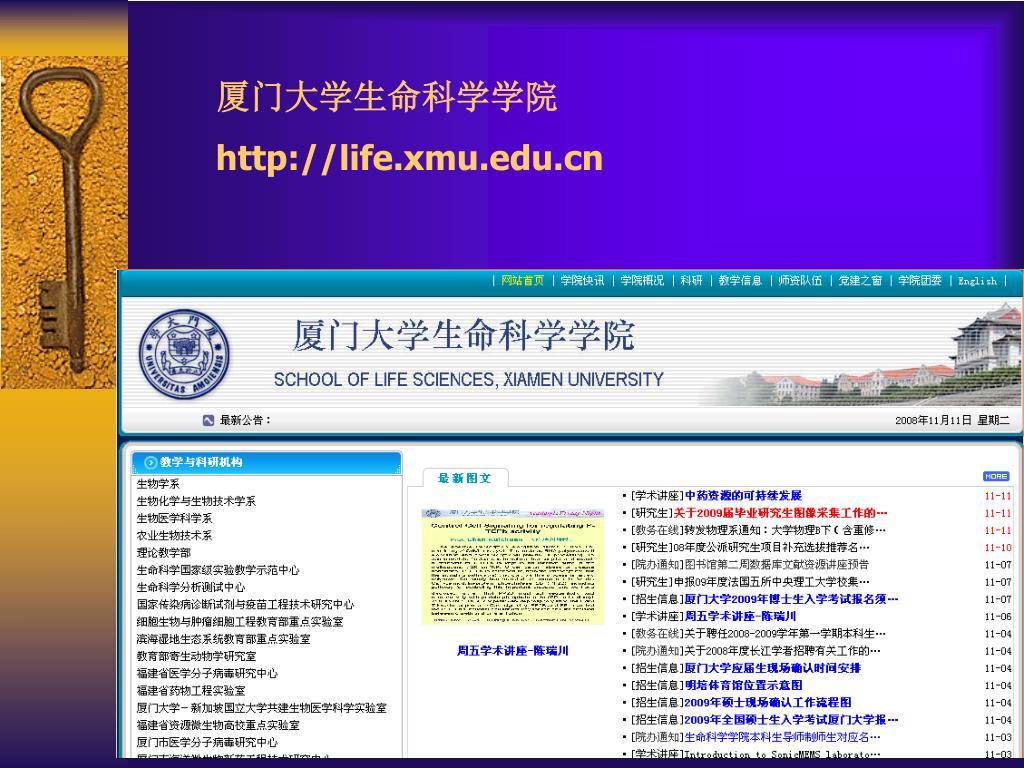Open 农业生物技术系 in the sidebar
1024x768 pixels.
(174, 536)
